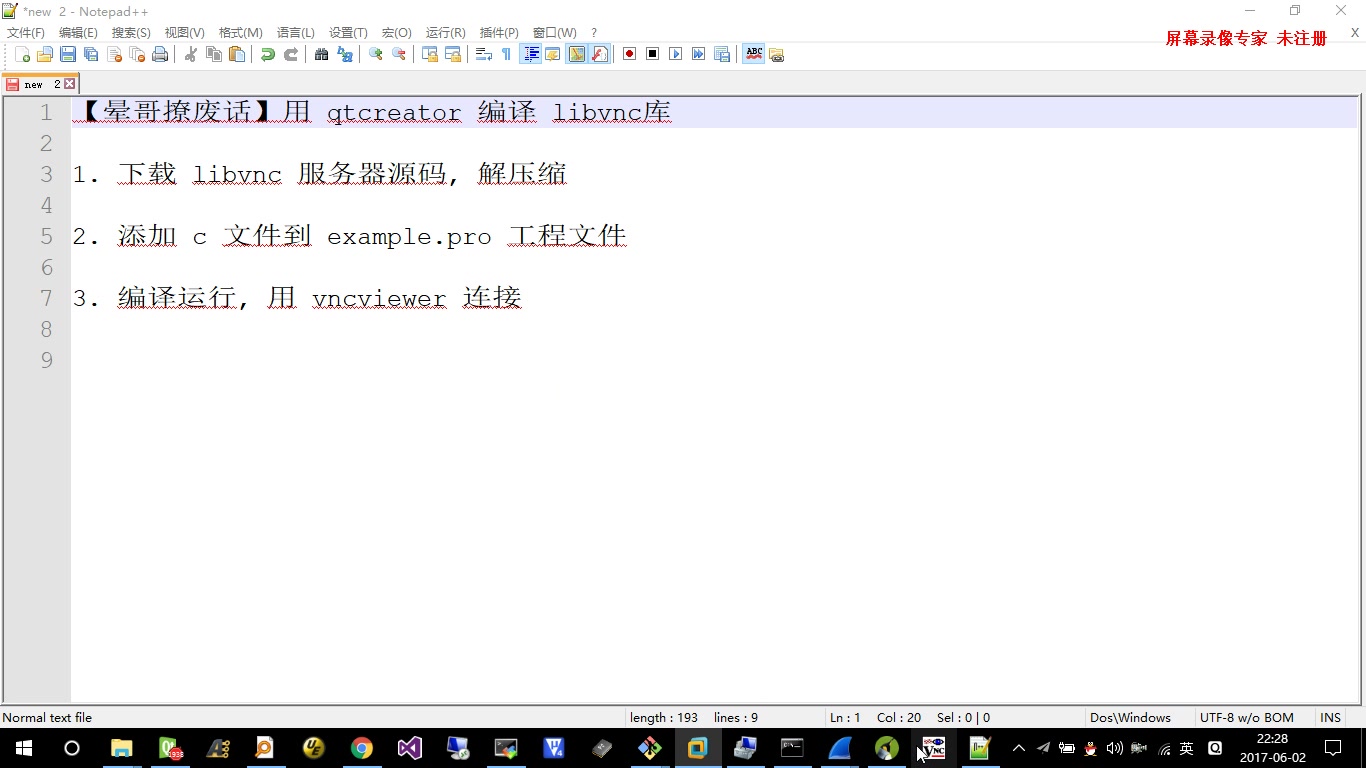Click the Dos\Windows line ending status field
The height and width of the screenshot is (768, 1366).
1130,717
